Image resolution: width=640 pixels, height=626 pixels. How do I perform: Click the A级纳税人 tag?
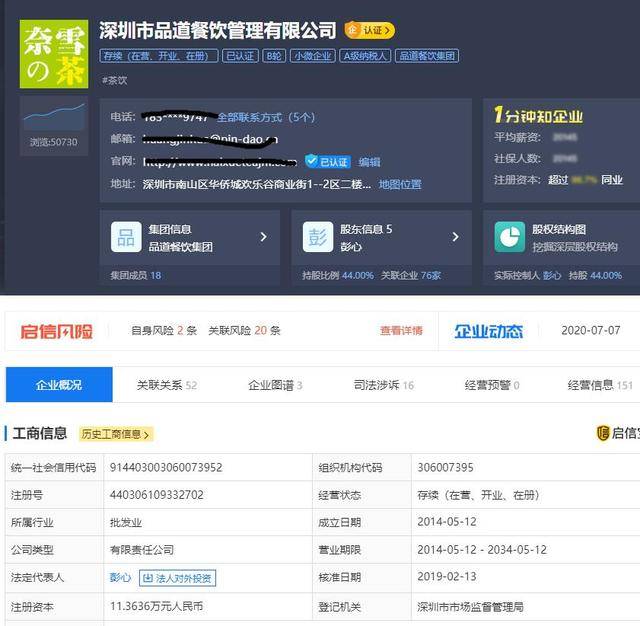365,56
